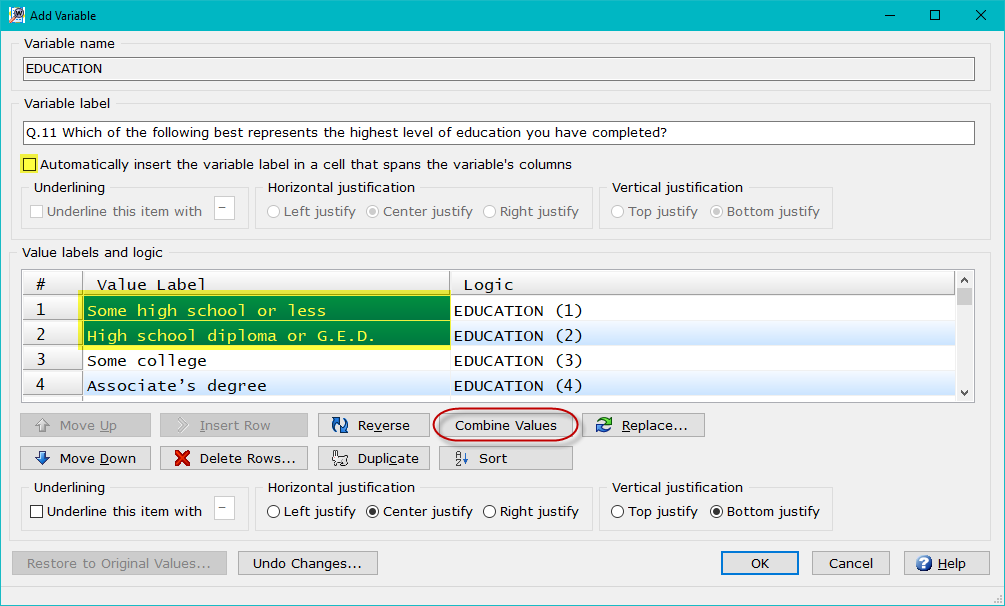Click the Cancel button
1005x606 pixels.
[851, 563]
